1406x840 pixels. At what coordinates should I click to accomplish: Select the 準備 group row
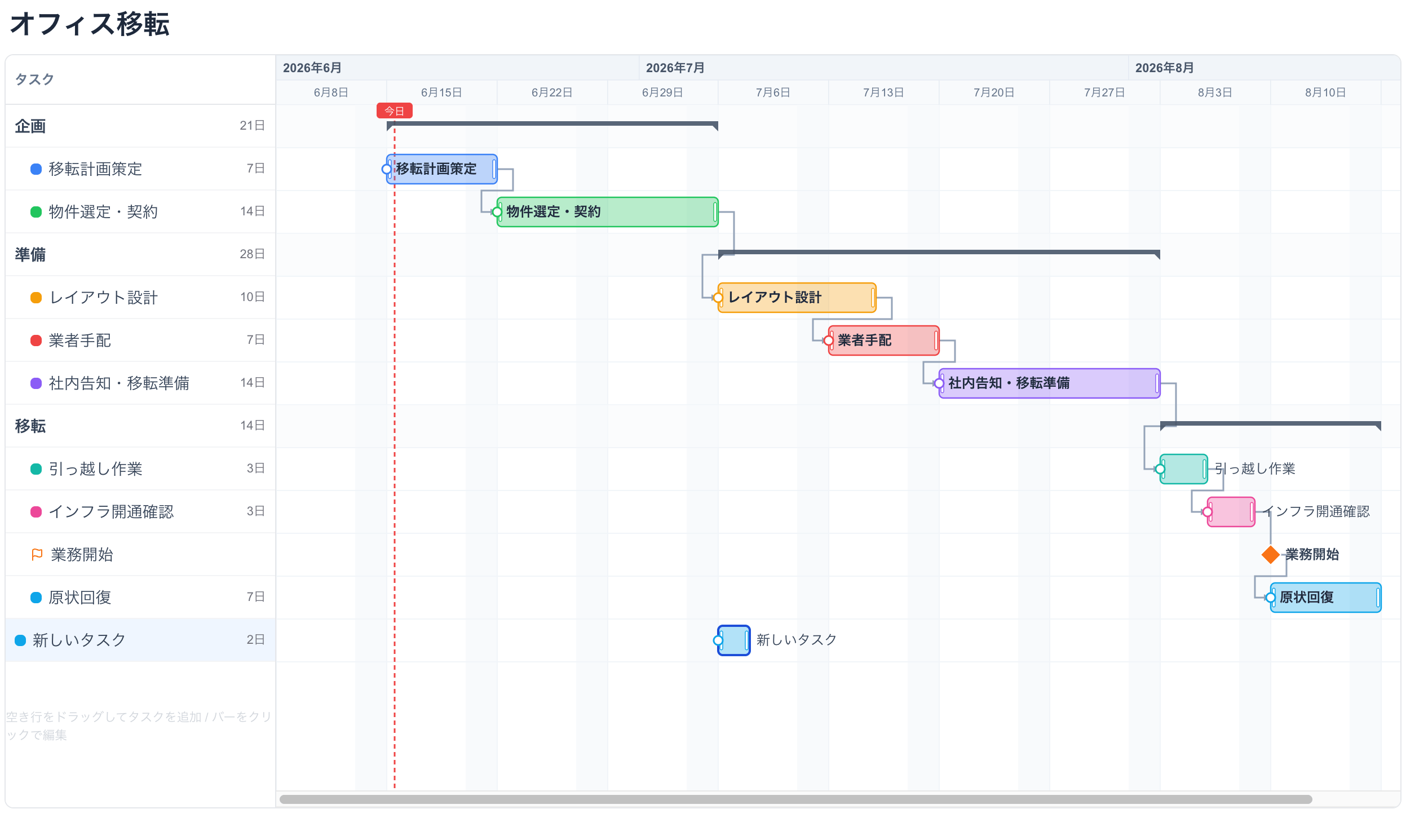click(140, 255)
